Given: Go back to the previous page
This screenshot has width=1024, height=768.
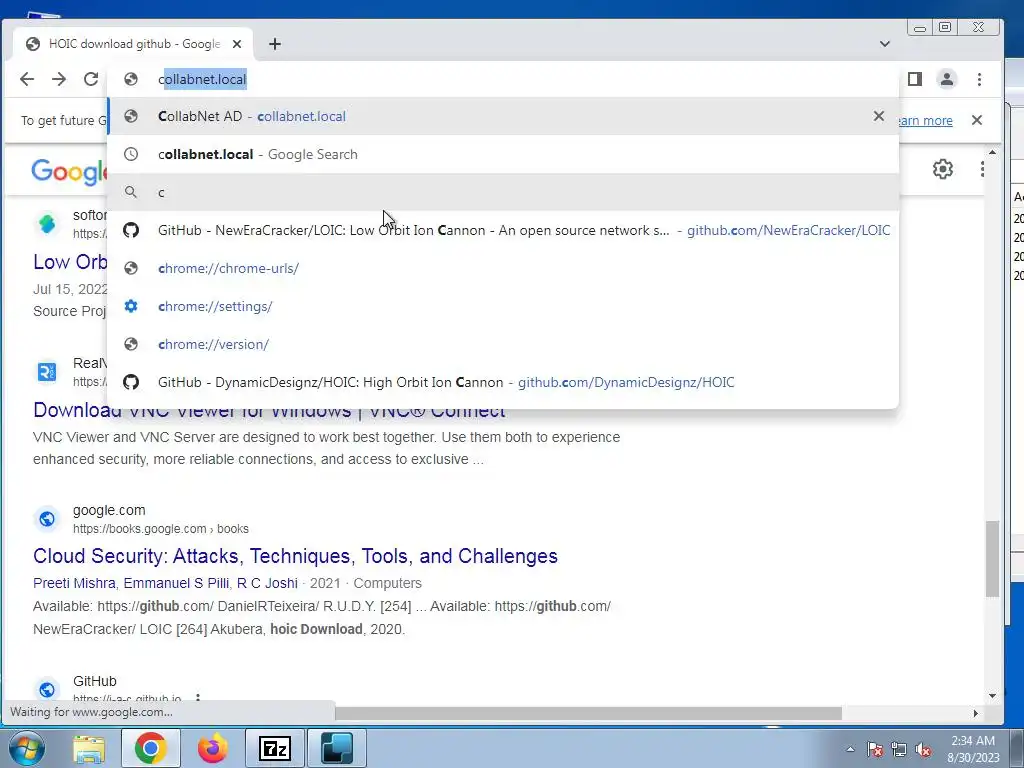Looking at the screenshot, I should click(27, 79).
